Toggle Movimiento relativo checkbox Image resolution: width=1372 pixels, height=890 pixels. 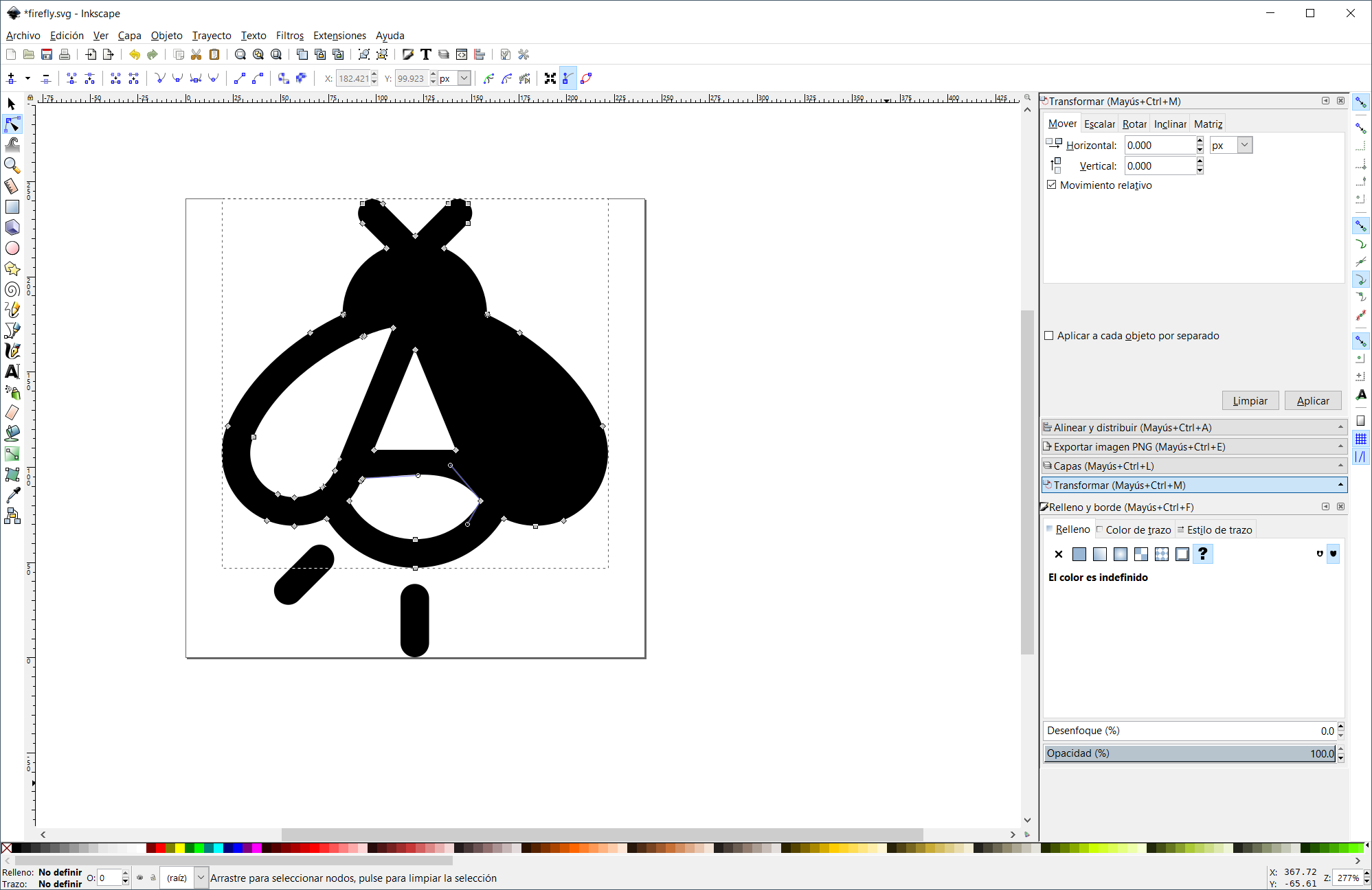click(x=1052, y=185)
